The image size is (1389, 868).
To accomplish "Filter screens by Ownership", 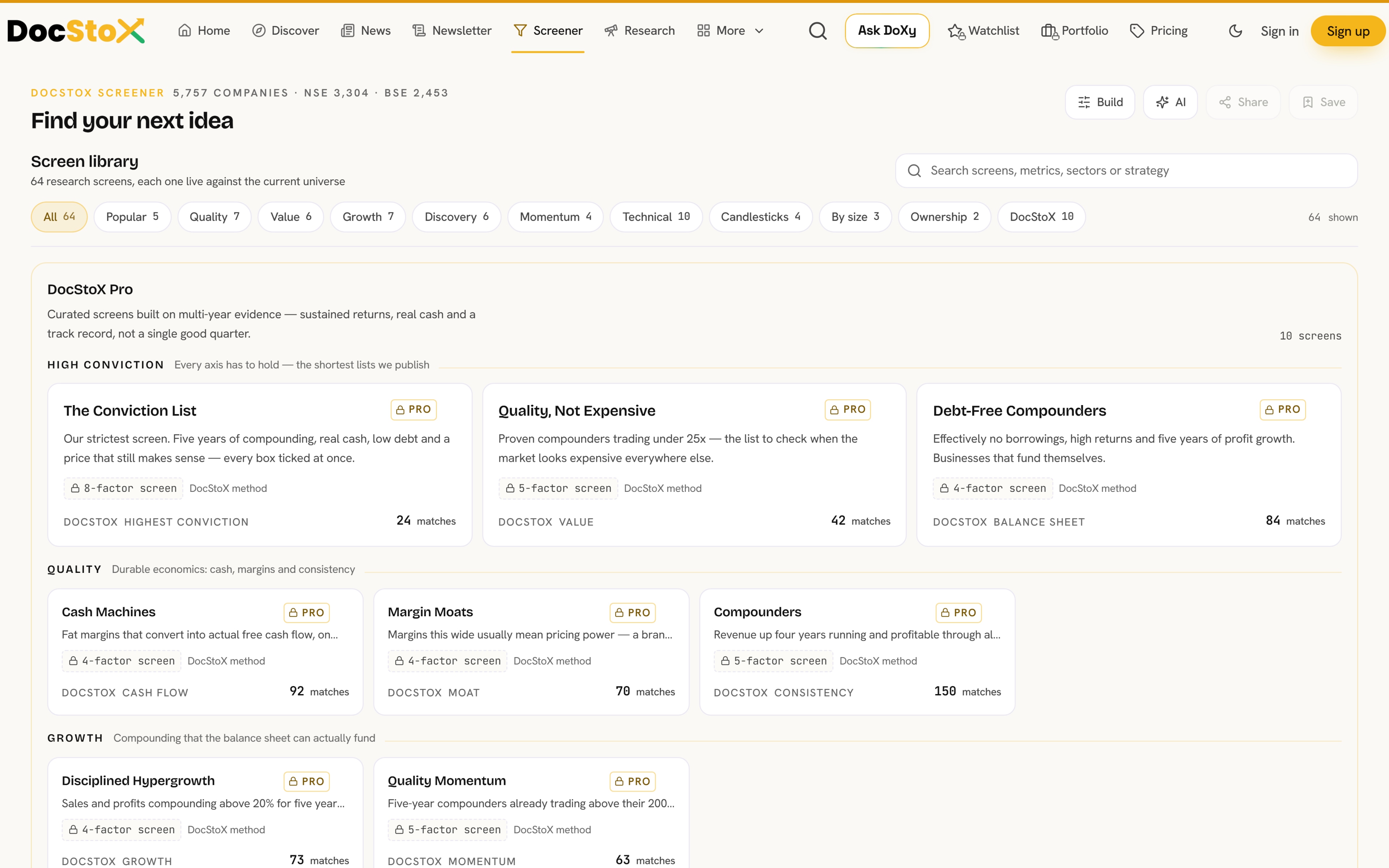I will tap(945, 217).
